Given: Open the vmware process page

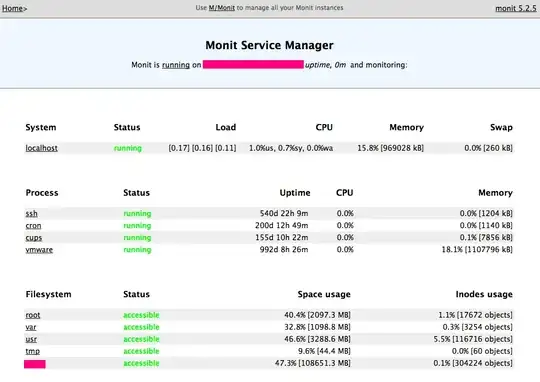Looking at the screenshot, I should pyautogui.click(x=39, y=250).
